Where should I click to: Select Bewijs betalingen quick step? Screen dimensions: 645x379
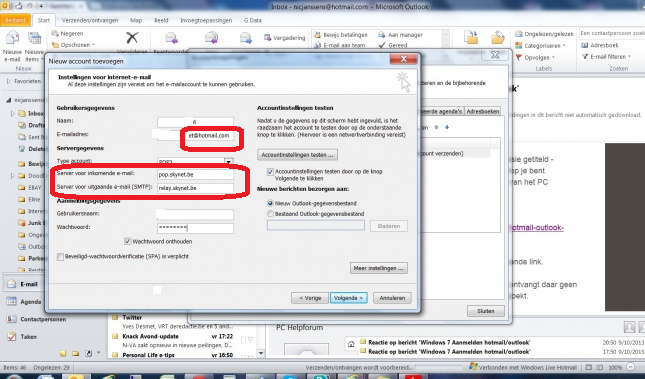(341, 35)
